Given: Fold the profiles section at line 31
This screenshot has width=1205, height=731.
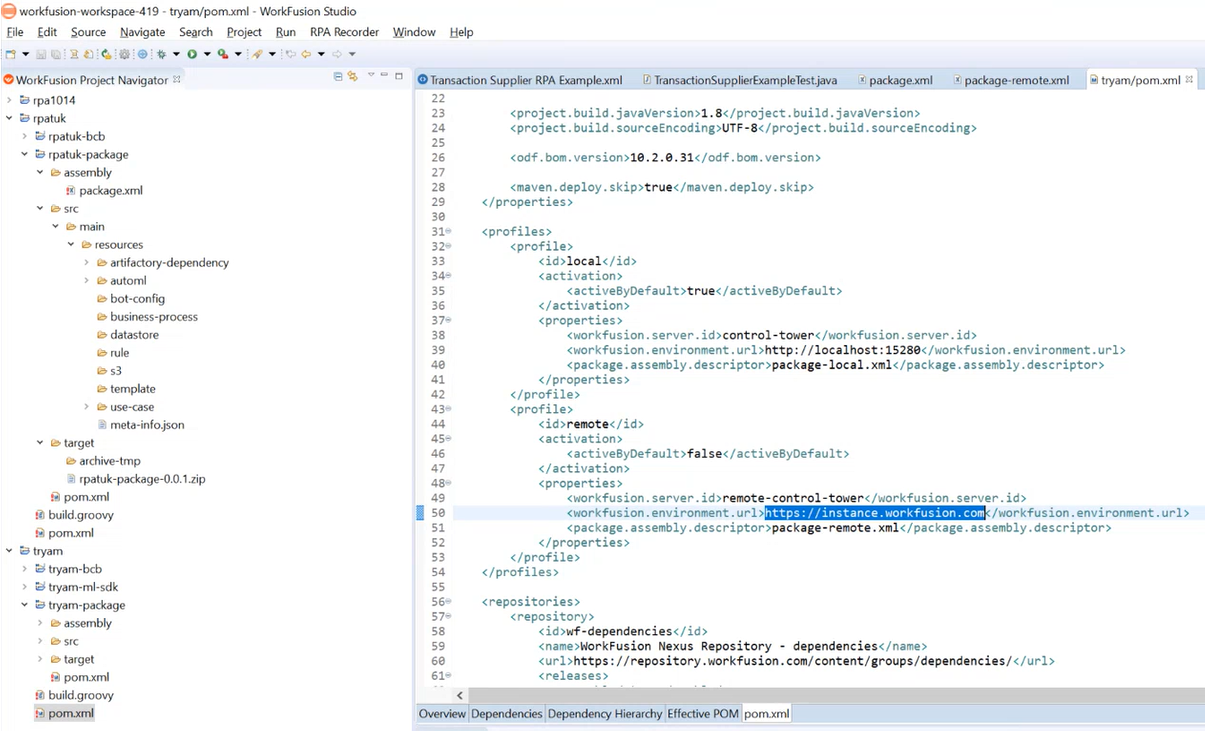Looking at the screenshot, I should [448, 232].
